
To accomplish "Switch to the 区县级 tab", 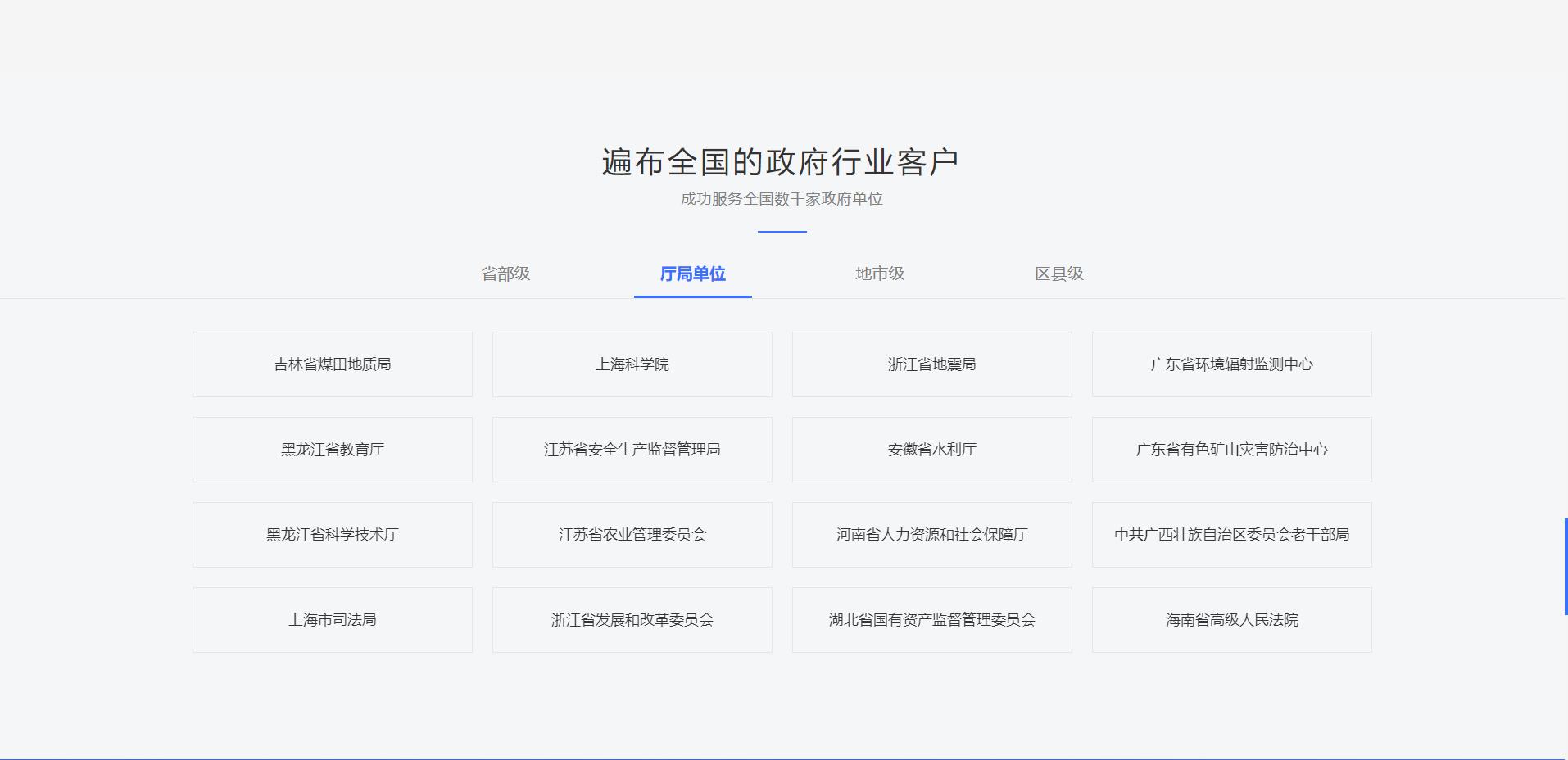I will point(1058,274).
